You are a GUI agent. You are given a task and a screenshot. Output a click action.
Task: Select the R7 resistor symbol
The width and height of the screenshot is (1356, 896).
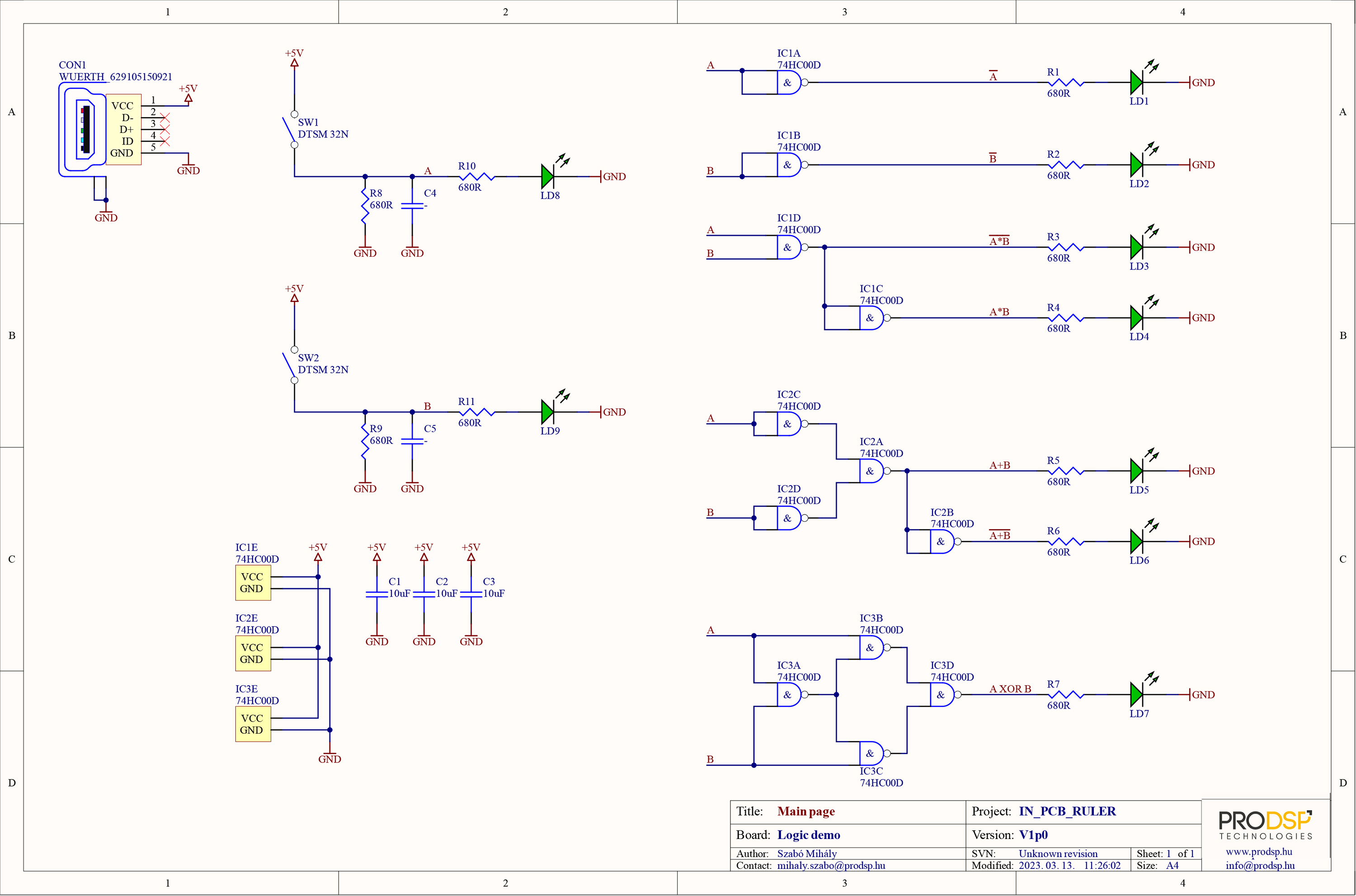pos(1066,694)
